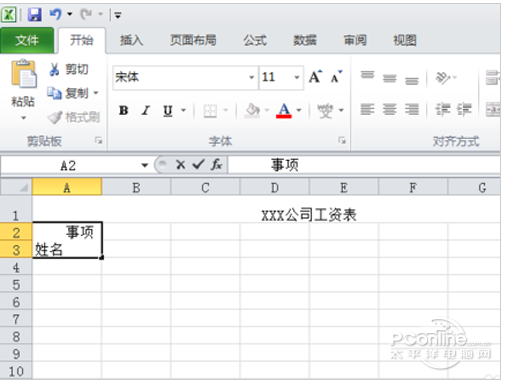Open the Font (字体) dialog launcher
The width and height of the screenshot is (508, 385).
342,140
